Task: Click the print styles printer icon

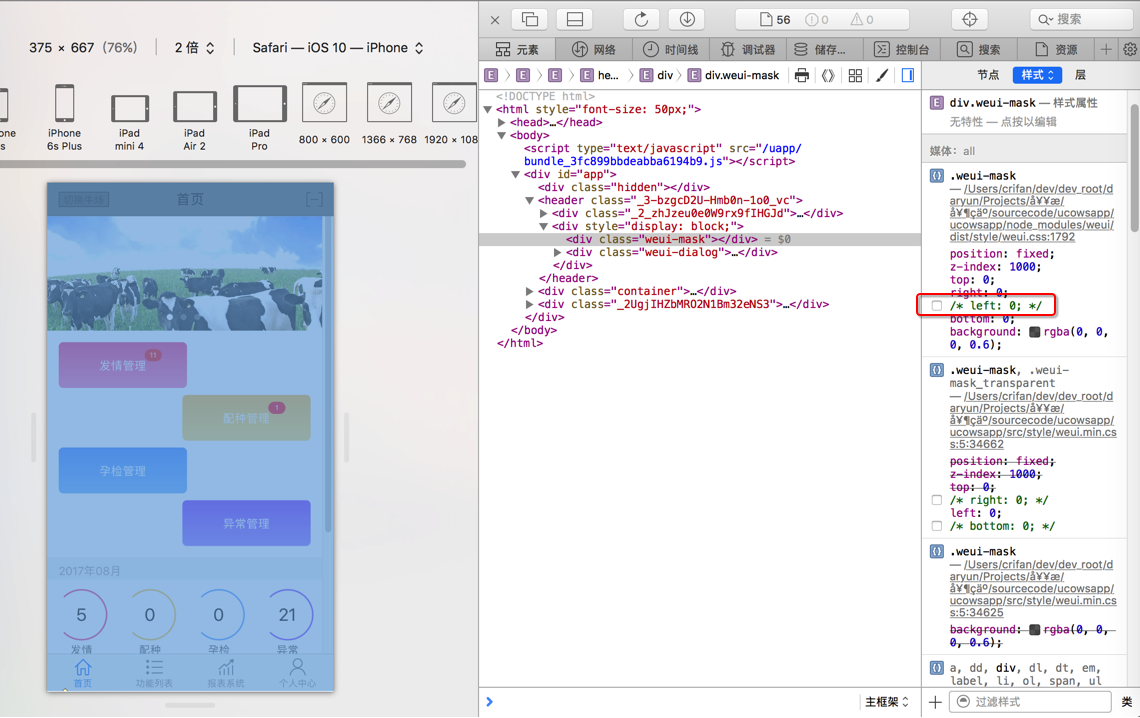Action: (x=801, y=75)
